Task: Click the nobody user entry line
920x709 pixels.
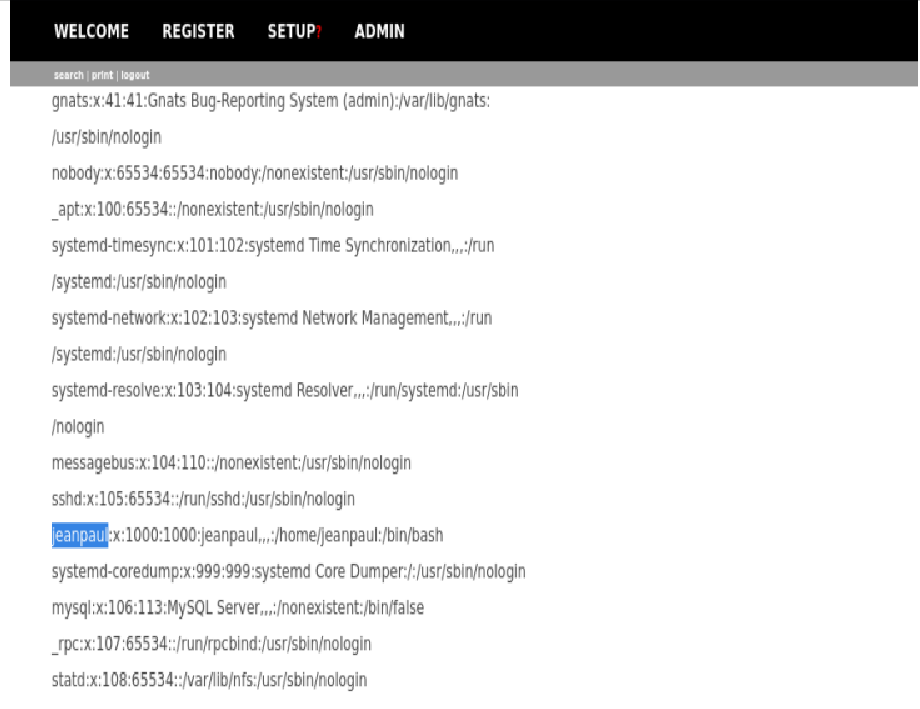Action: coord(254,173)
